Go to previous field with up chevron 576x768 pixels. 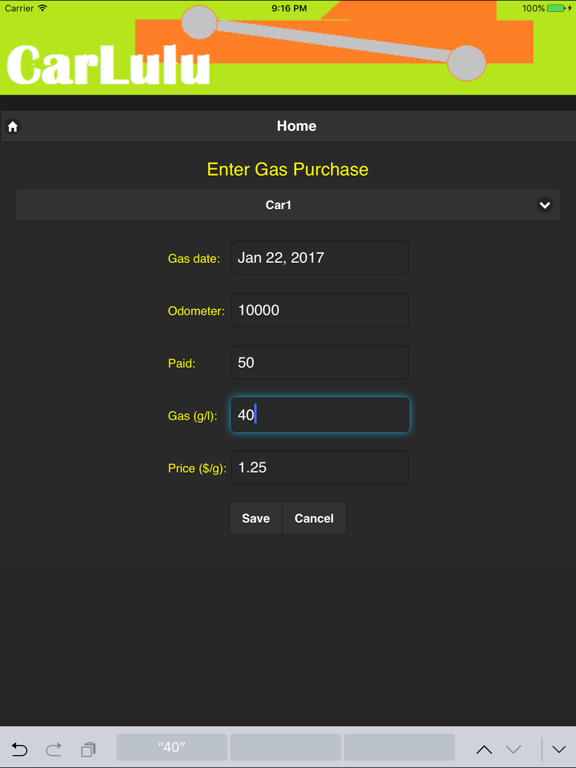484,749
